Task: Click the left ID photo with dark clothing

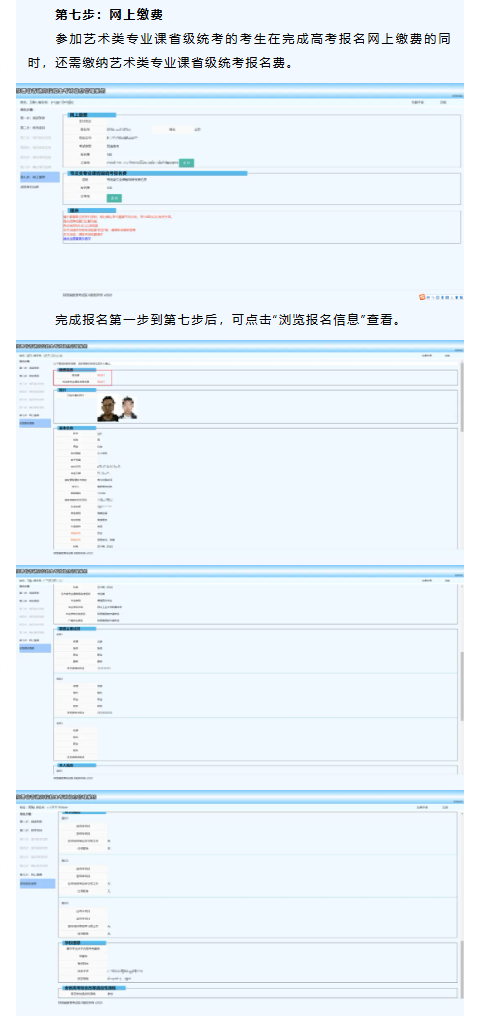Action: tap(107, 409)
